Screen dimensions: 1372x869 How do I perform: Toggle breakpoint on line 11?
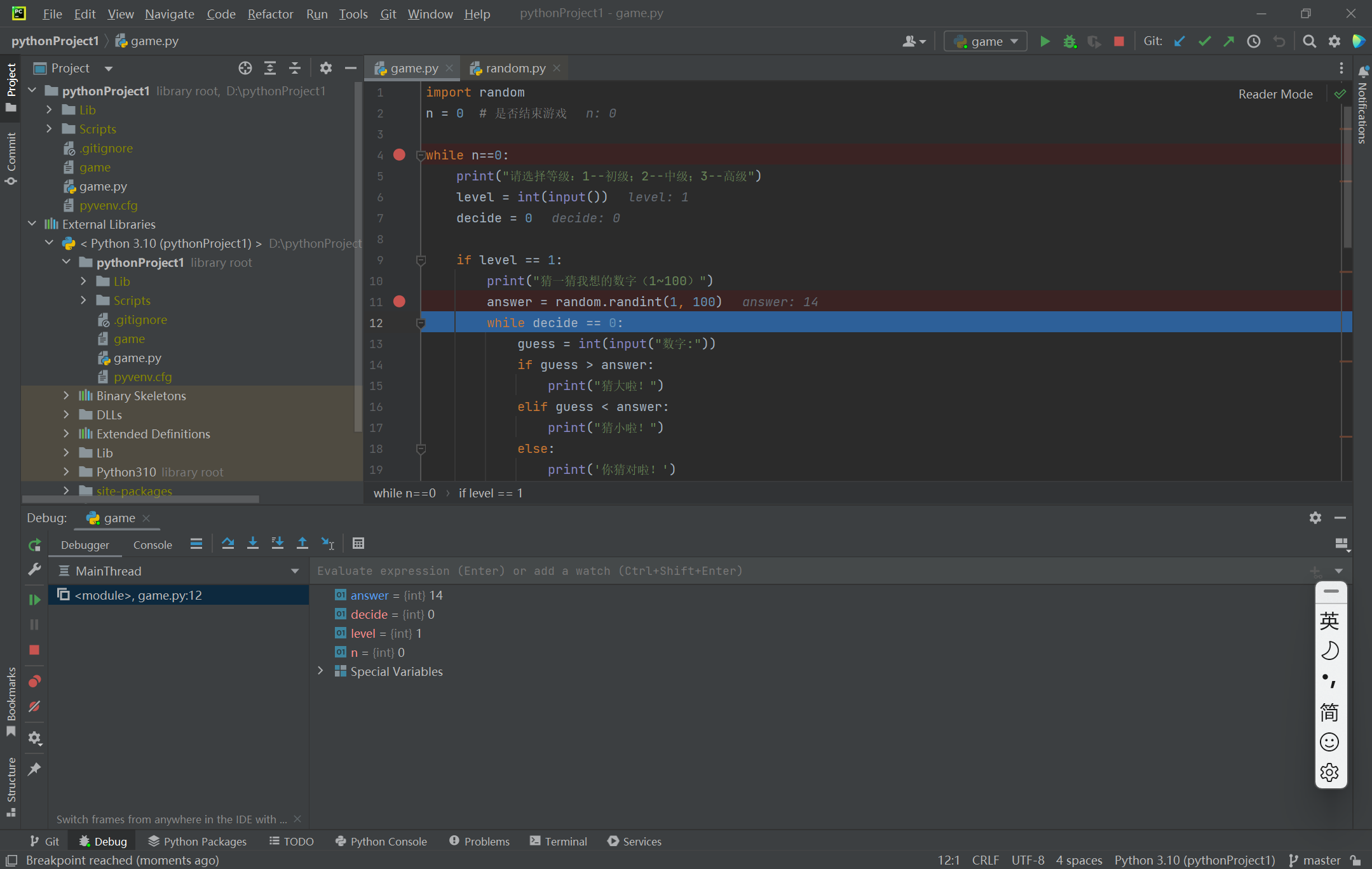(399, 302)
